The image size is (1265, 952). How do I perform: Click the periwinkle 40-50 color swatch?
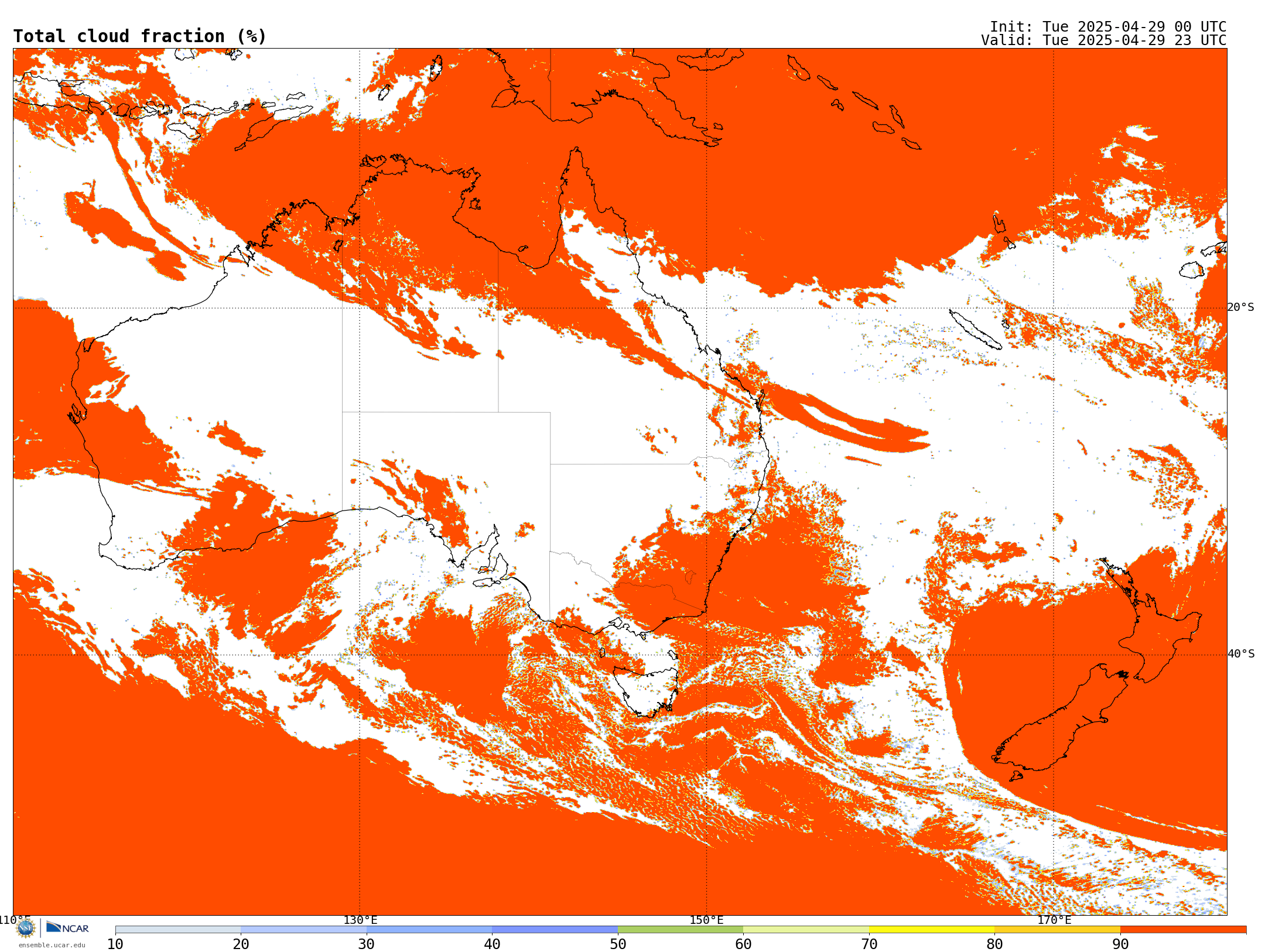point(555,930)
